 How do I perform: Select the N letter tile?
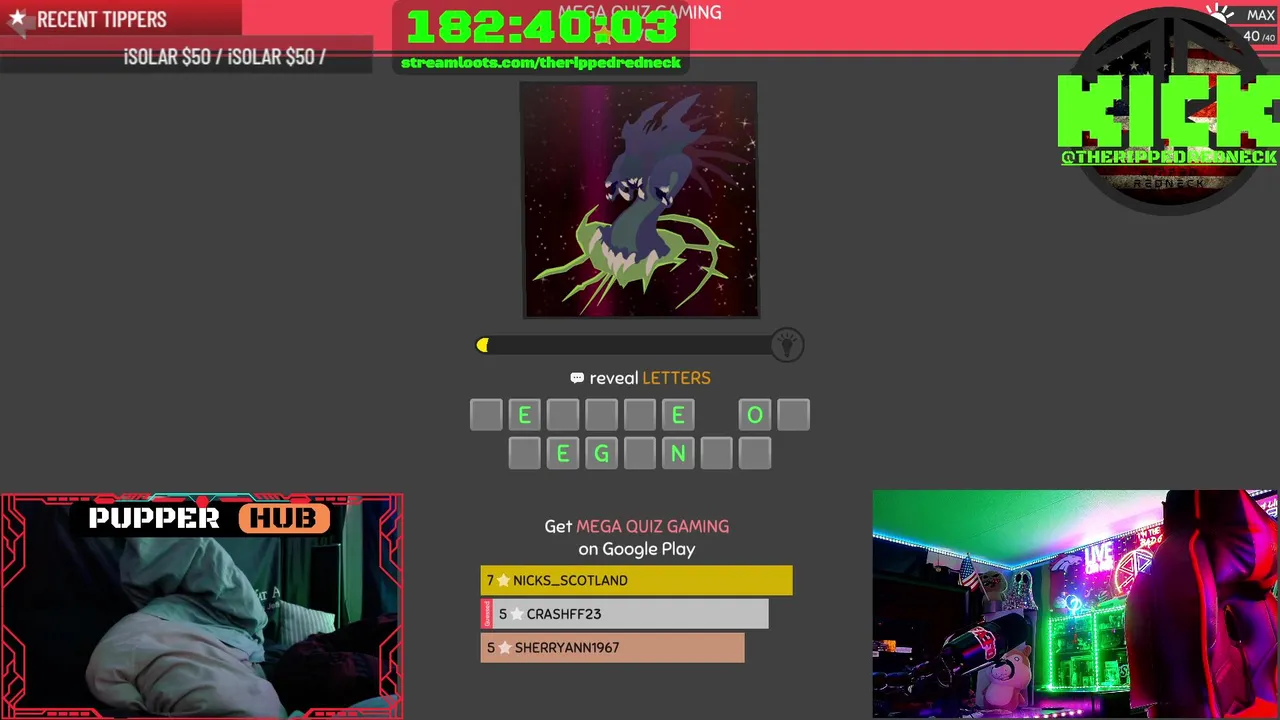[x=678, y=453]
